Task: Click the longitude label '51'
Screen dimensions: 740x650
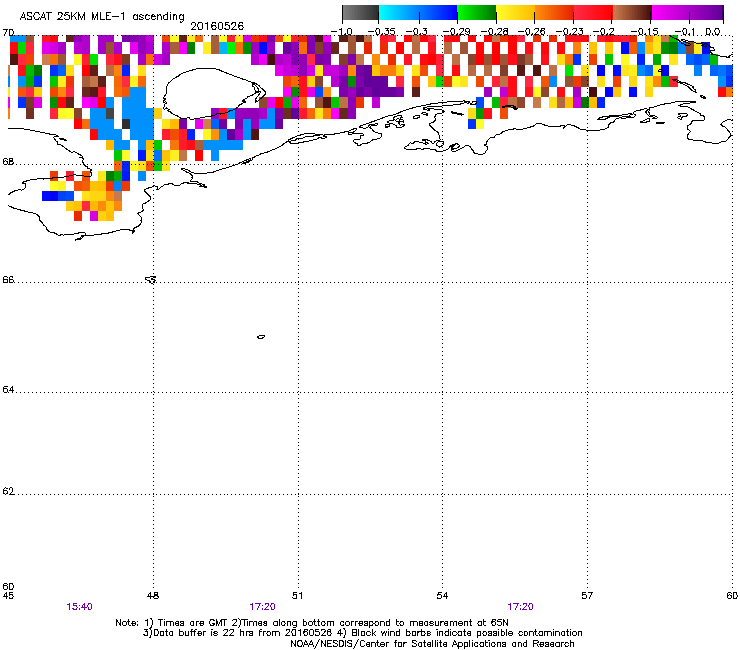Action: (297, 596)
